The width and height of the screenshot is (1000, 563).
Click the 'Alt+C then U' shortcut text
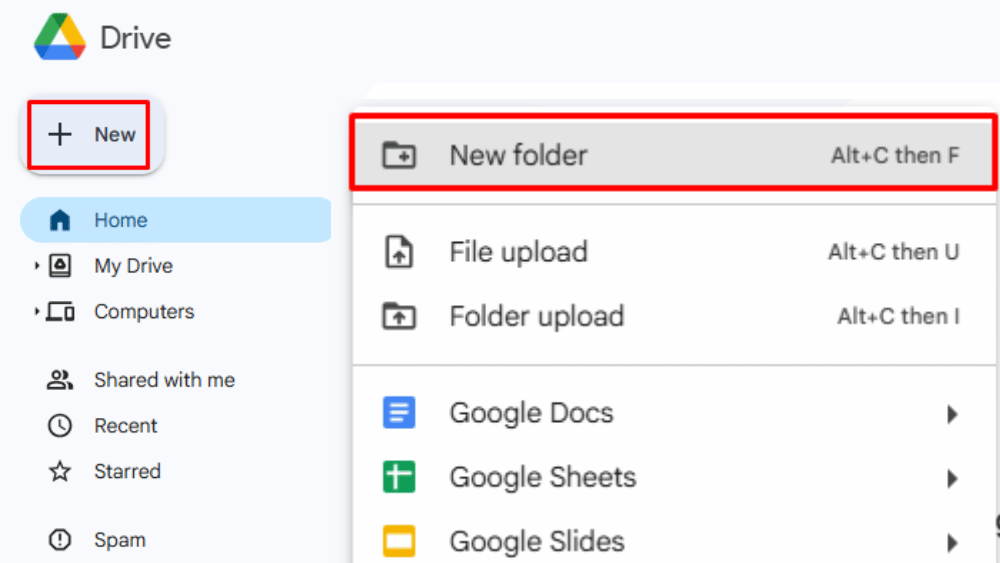click(x=893, y=252)
